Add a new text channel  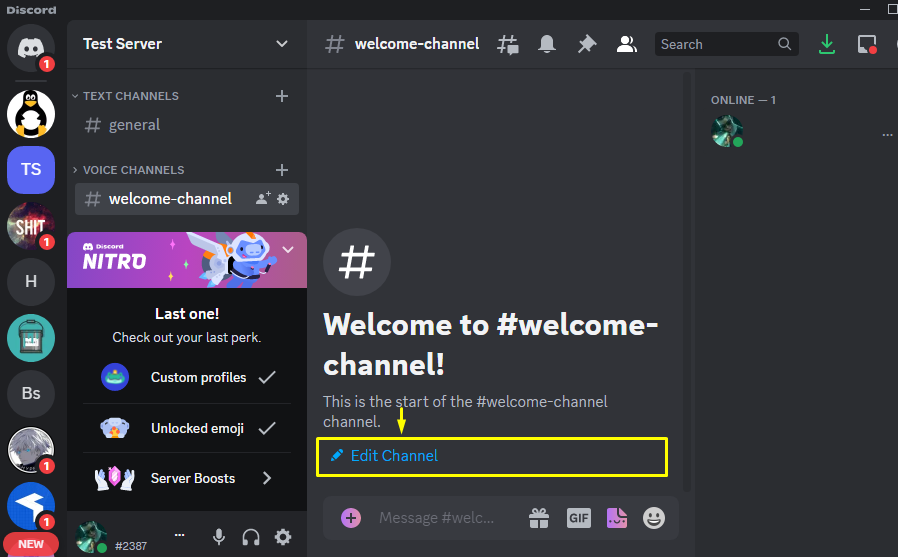click(281, 96)
